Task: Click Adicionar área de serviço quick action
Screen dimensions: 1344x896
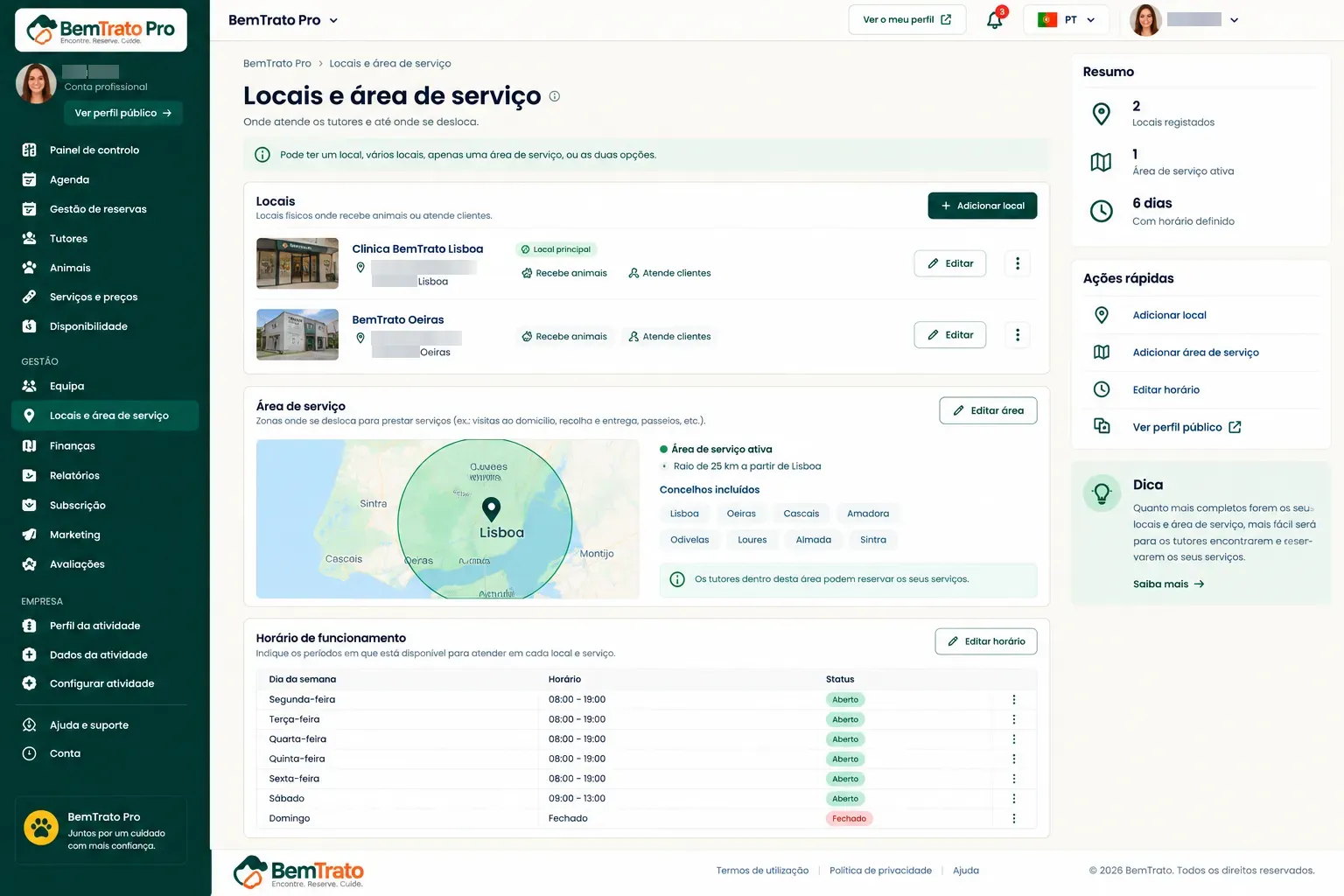Action: [x=1195, y=353]
